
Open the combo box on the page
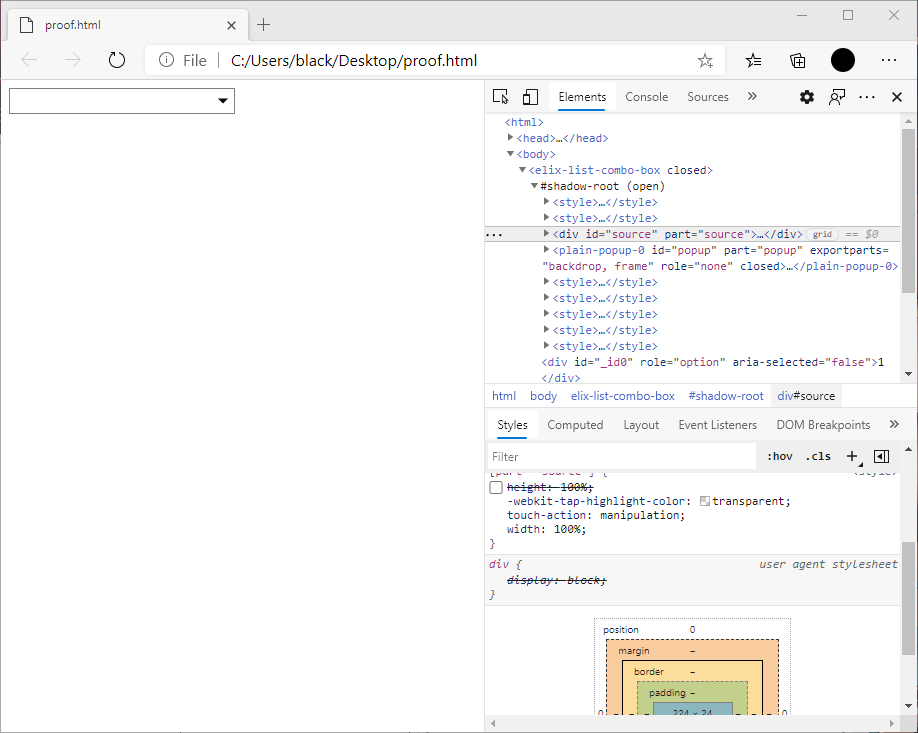221,101
